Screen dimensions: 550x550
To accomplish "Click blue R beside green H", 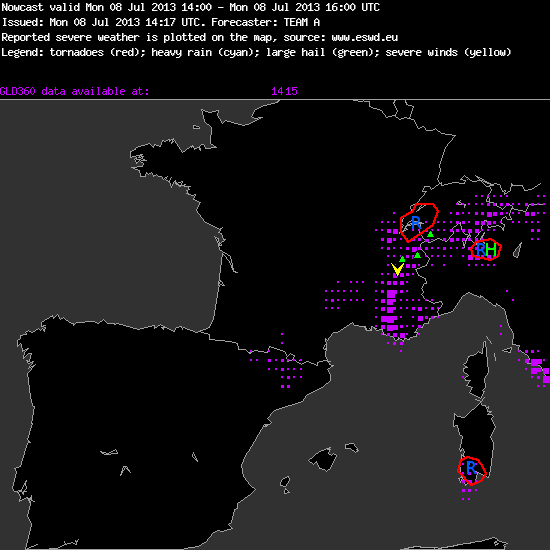I will (x=481, y=250).
